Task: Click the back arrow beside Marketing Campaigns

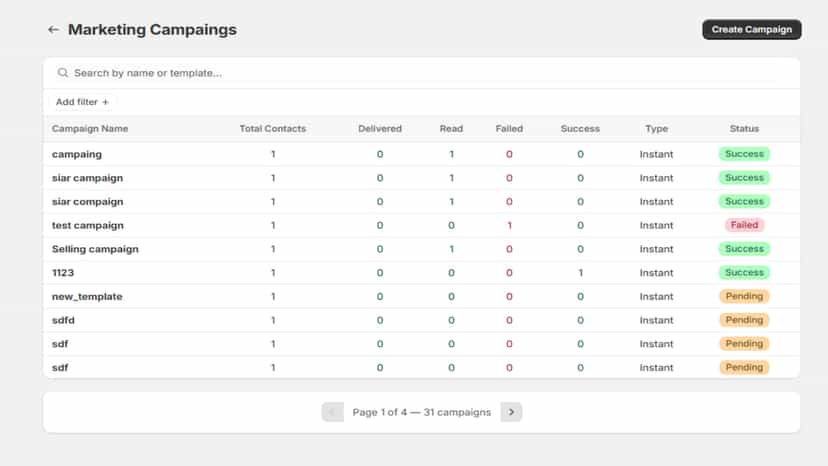Action: [x=53, y=30]
